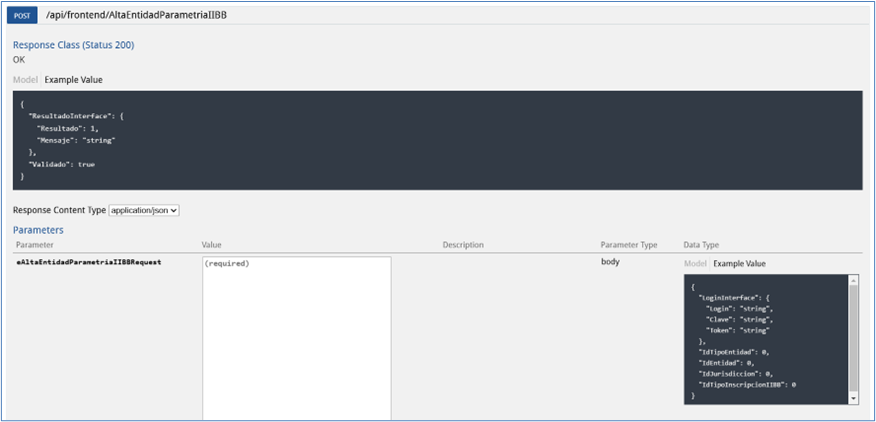Click the body parameter type cell
The image size is (876, 422).
(x=610, y=262)
